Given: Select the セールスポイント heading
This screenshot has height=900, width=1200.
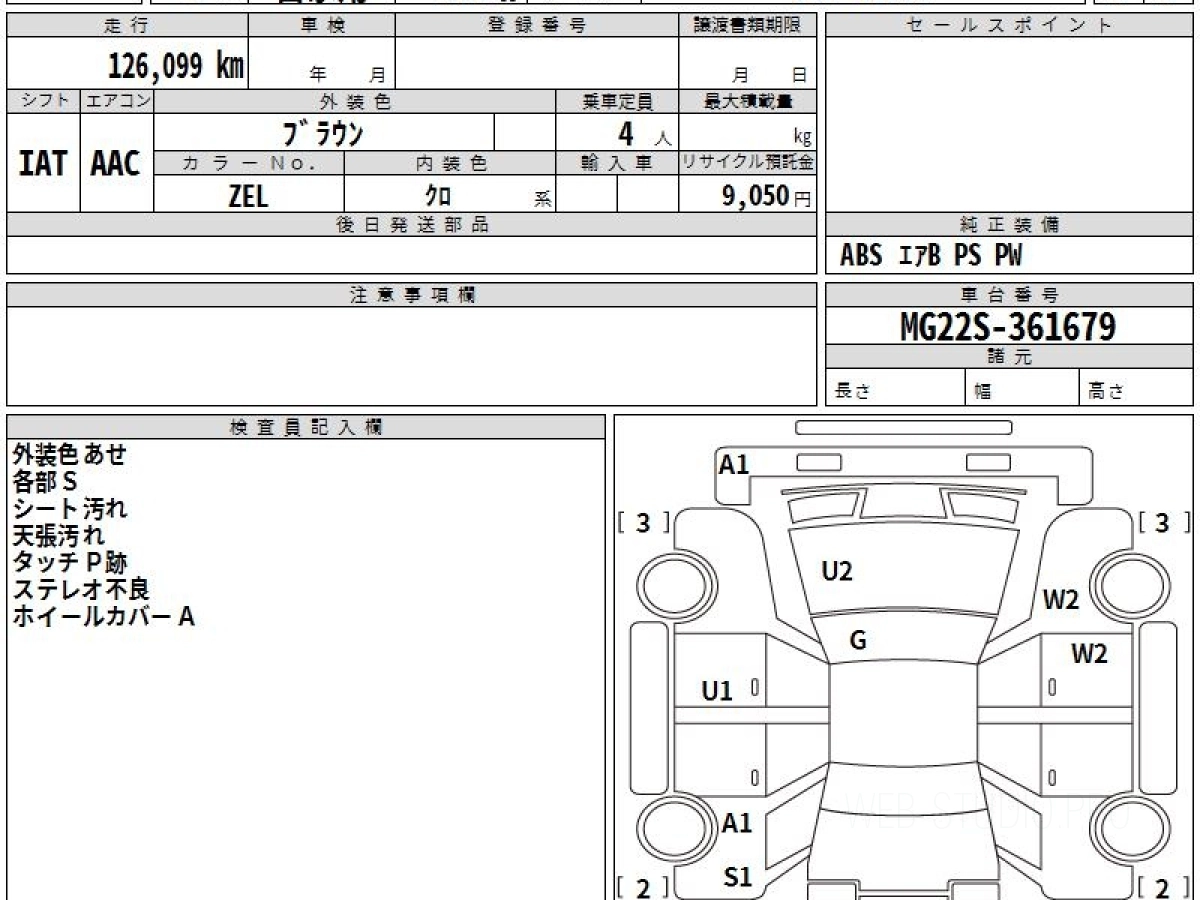Looking at the screenshot, I should point(1009,26).
